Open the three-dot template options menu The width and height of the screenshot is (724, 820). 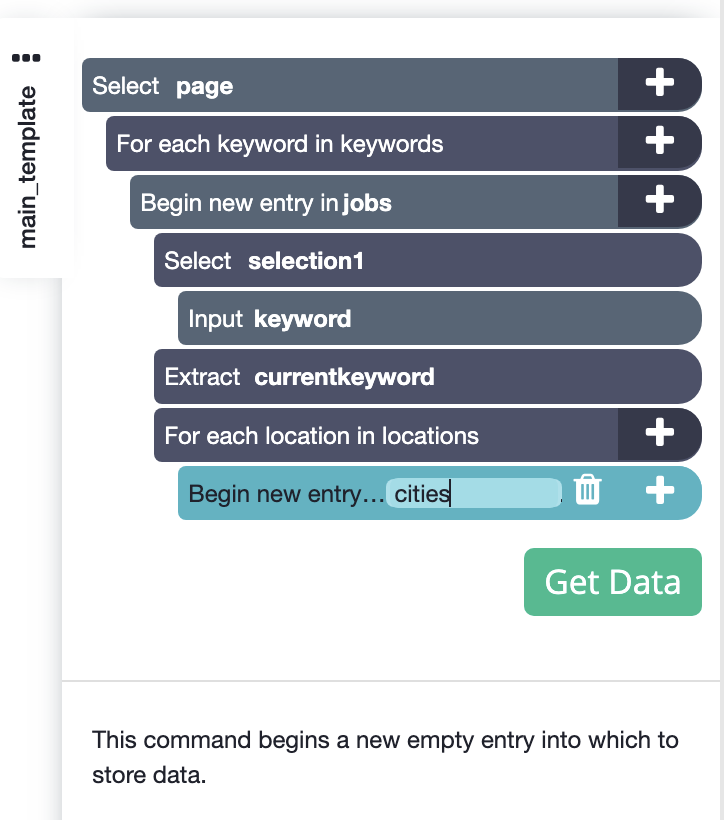point(26,58)
